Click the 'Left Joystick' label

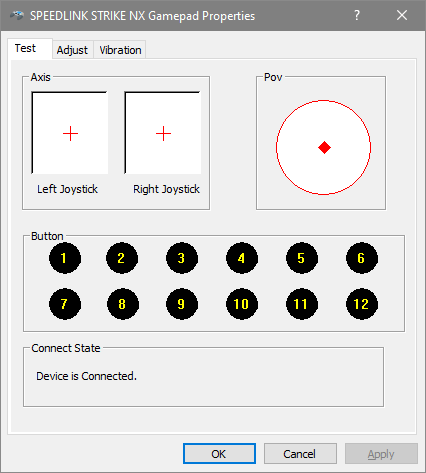pyautogui.click(x=67, y=189)
